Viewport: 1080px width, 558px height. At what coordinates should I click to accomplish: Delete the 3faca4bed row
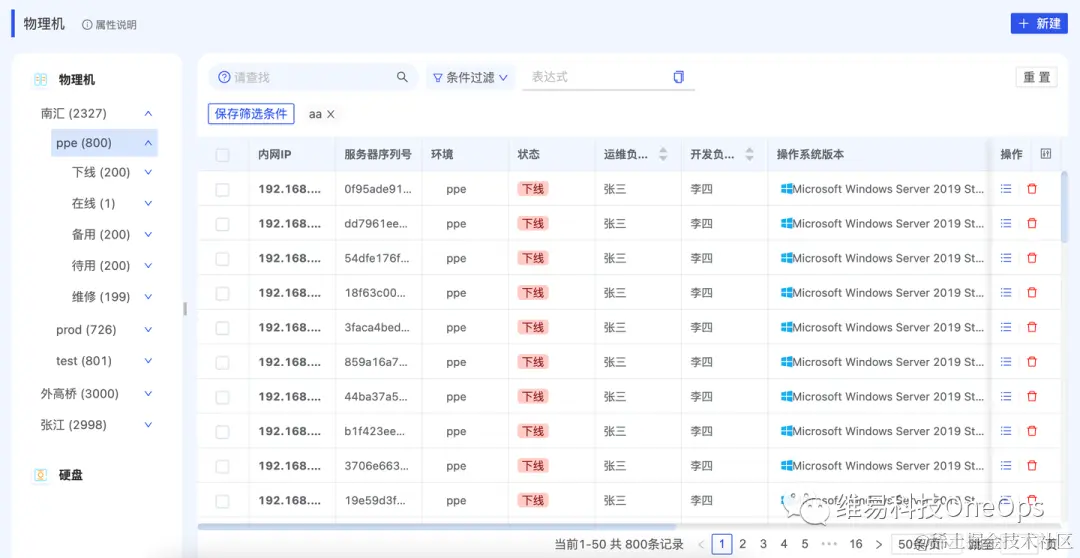(1032, 327)
